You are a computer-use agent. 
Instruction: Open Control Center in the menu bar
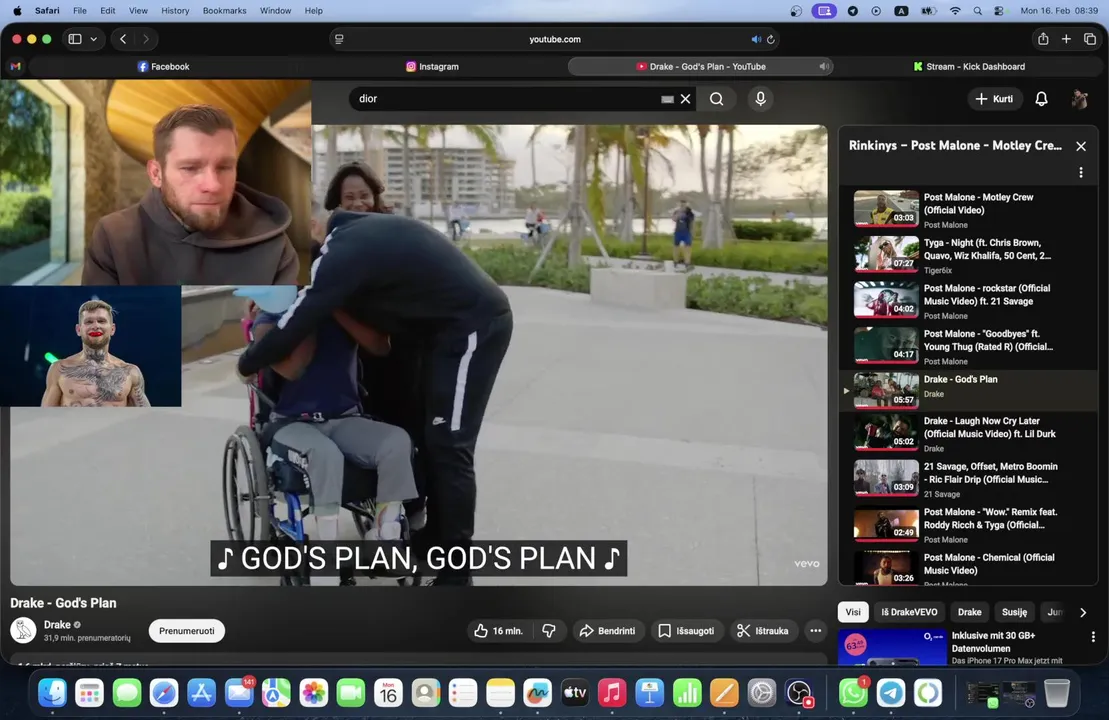tap(999, 11)
